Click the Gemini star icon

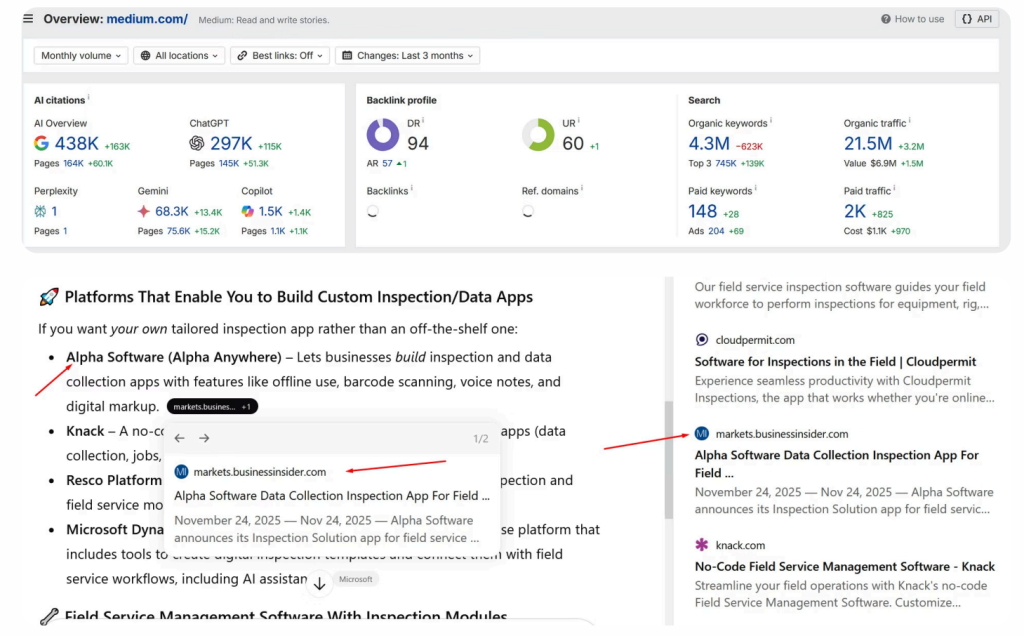pyautogui.click(x=144, y=211)
